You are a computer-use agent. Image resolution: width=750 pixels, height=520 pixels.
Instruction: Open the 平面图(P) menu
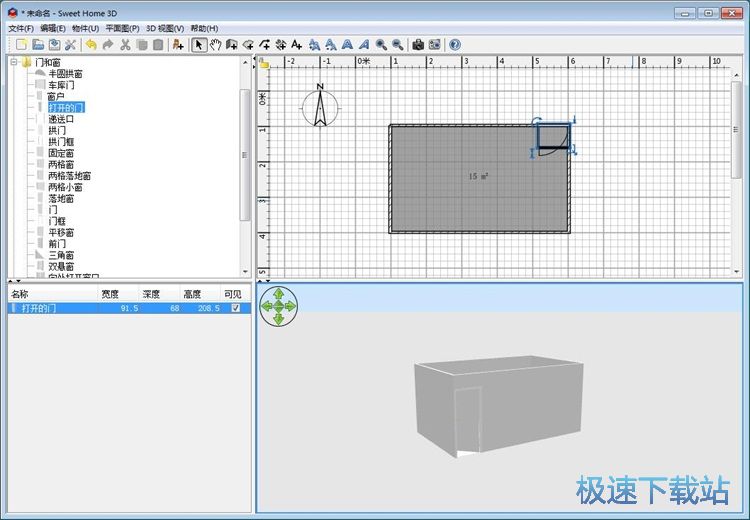tap(122, 28)
